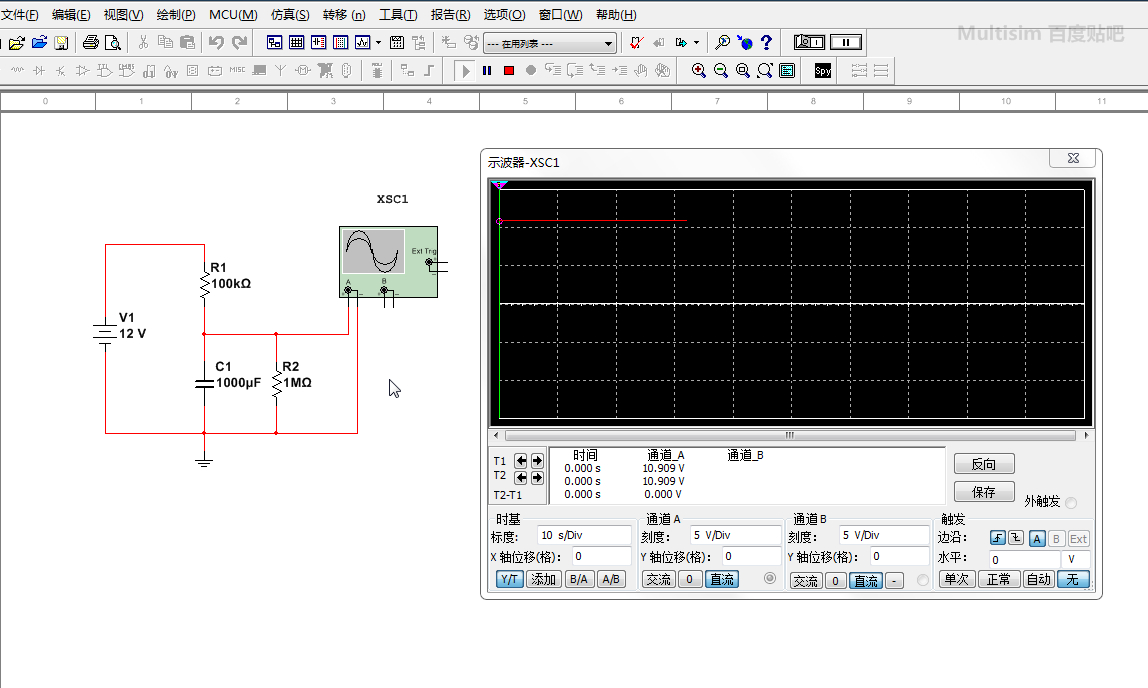Pause the simulation in the toolbar

click(487, 71)
